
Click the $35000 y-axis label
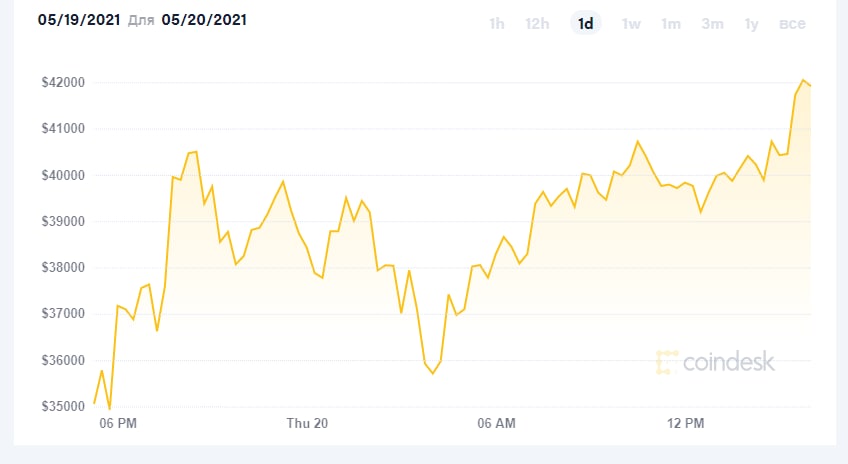pos(63,407)
